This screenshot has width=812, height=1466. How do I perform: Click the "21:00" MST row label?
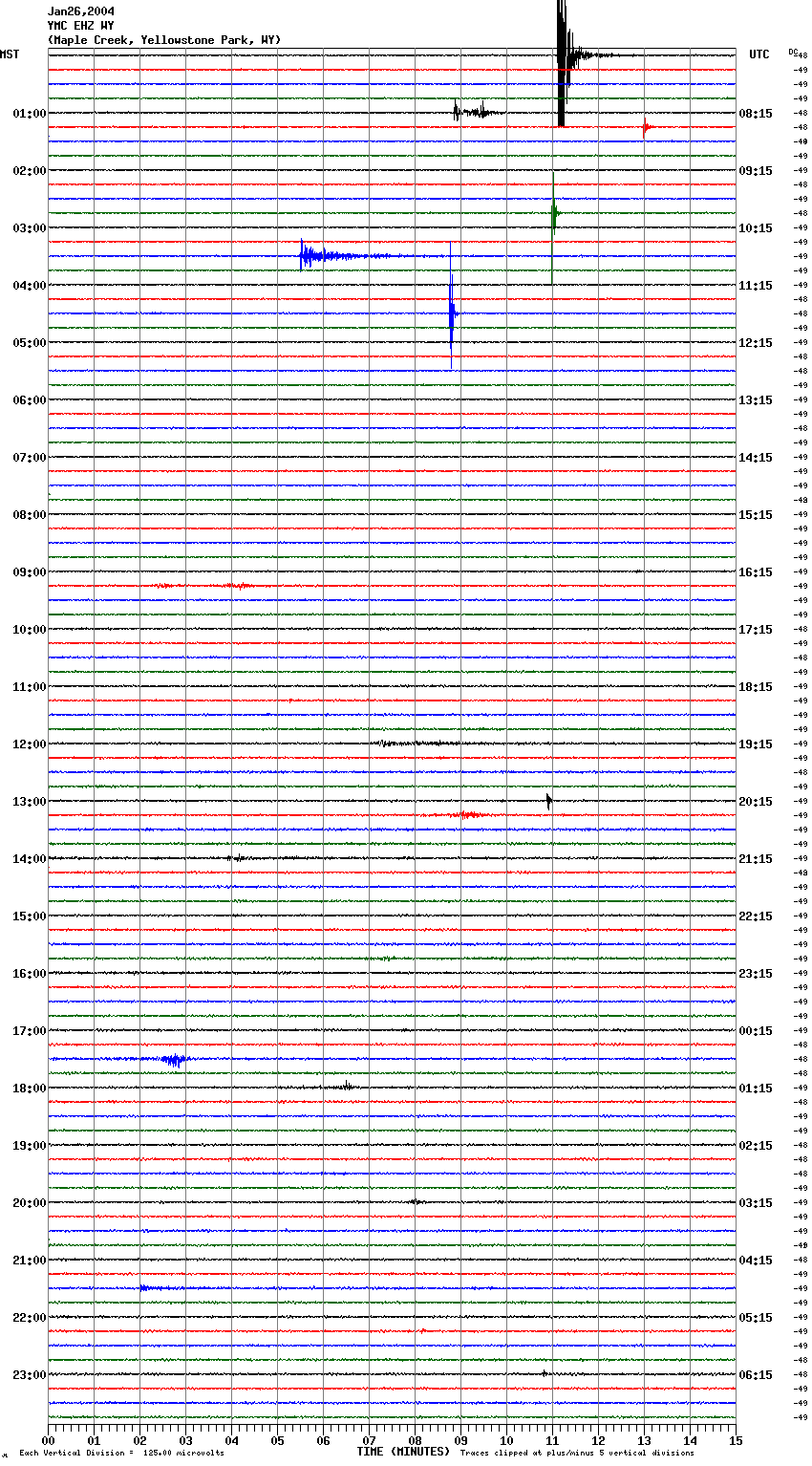[x=30, y=1261]
